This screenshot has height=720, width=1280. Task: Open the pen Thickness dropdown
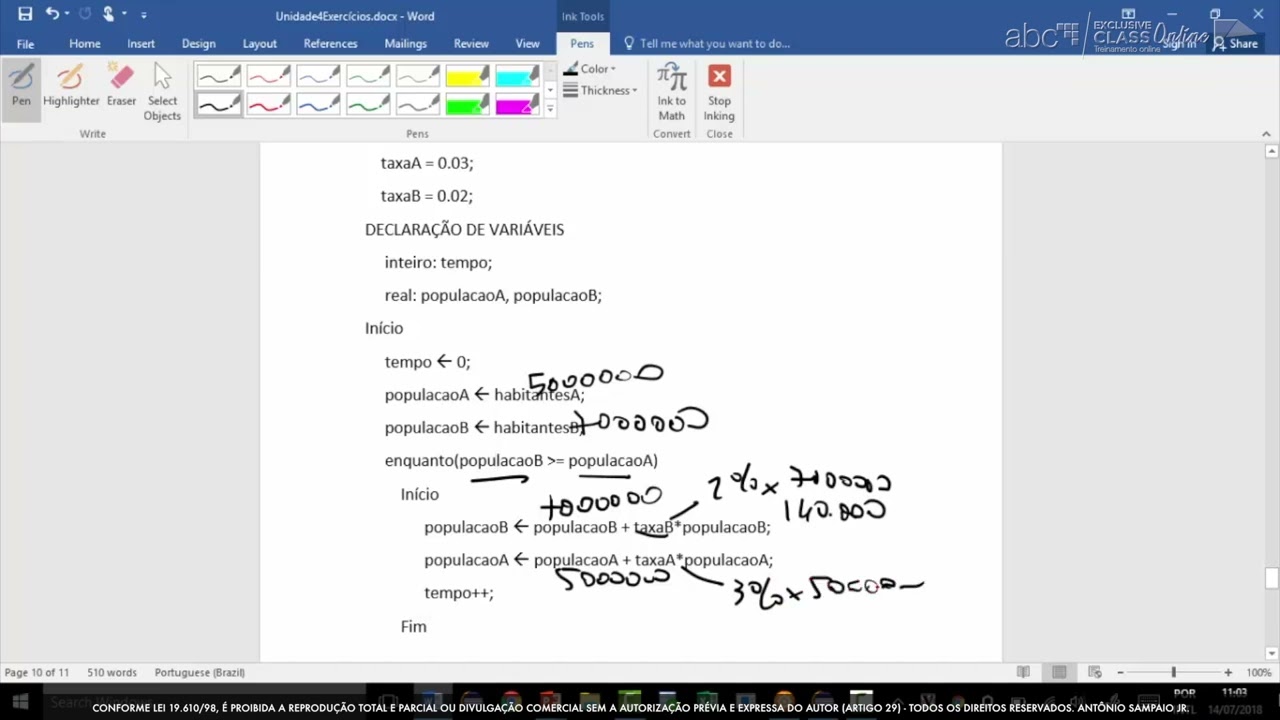(x=600, y=90)
